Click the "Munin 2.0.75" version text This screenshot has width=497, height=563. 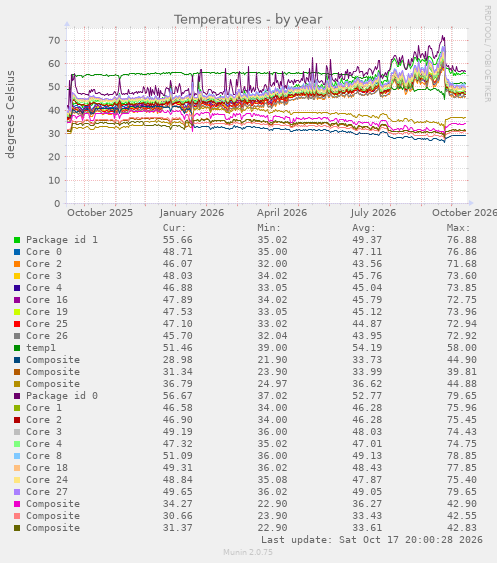click(x=248, y=552)
